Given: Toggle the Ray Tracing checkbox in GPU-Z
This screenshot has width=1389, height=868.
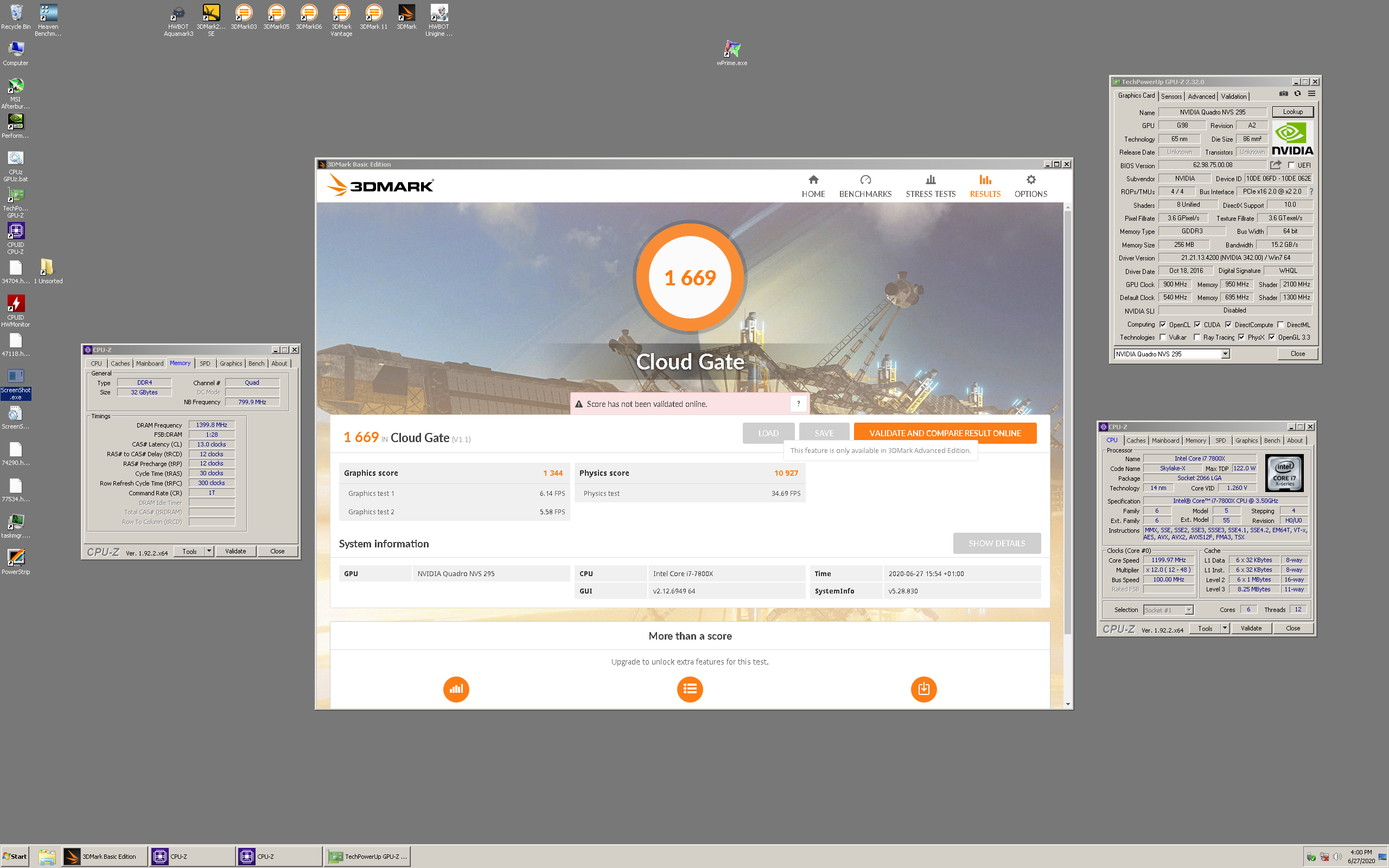Looking at the screenshot, I should point(1197,337).
